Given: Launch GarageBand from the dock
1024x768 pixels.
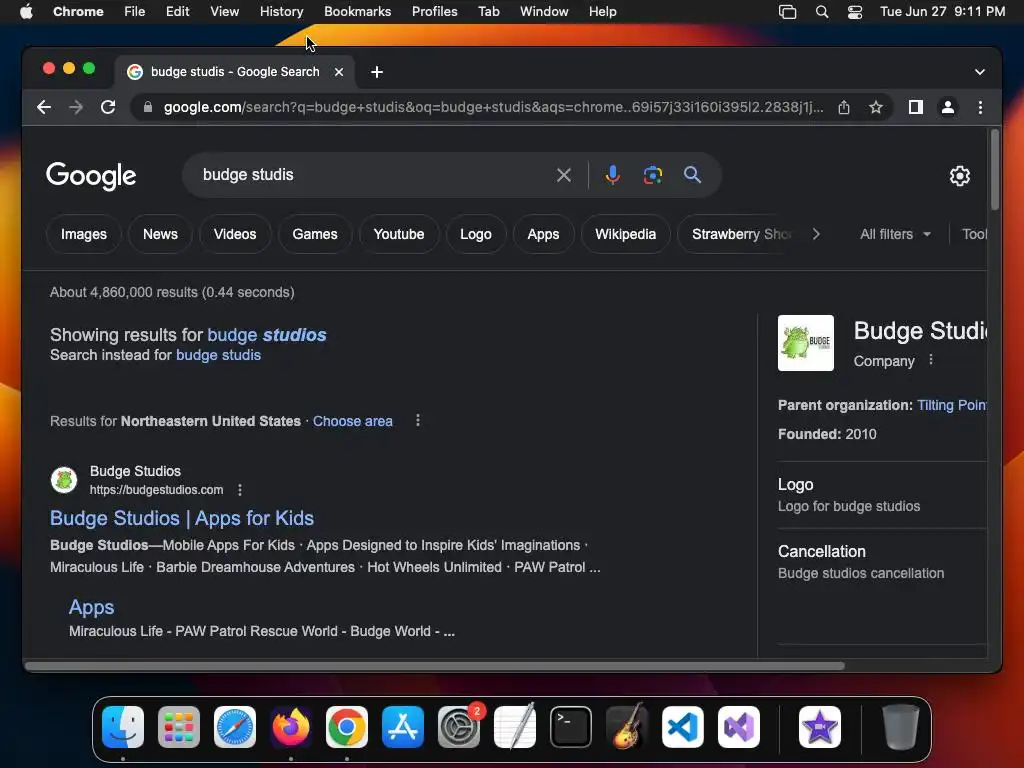Looking at the screenshot, I should [627, 727].
